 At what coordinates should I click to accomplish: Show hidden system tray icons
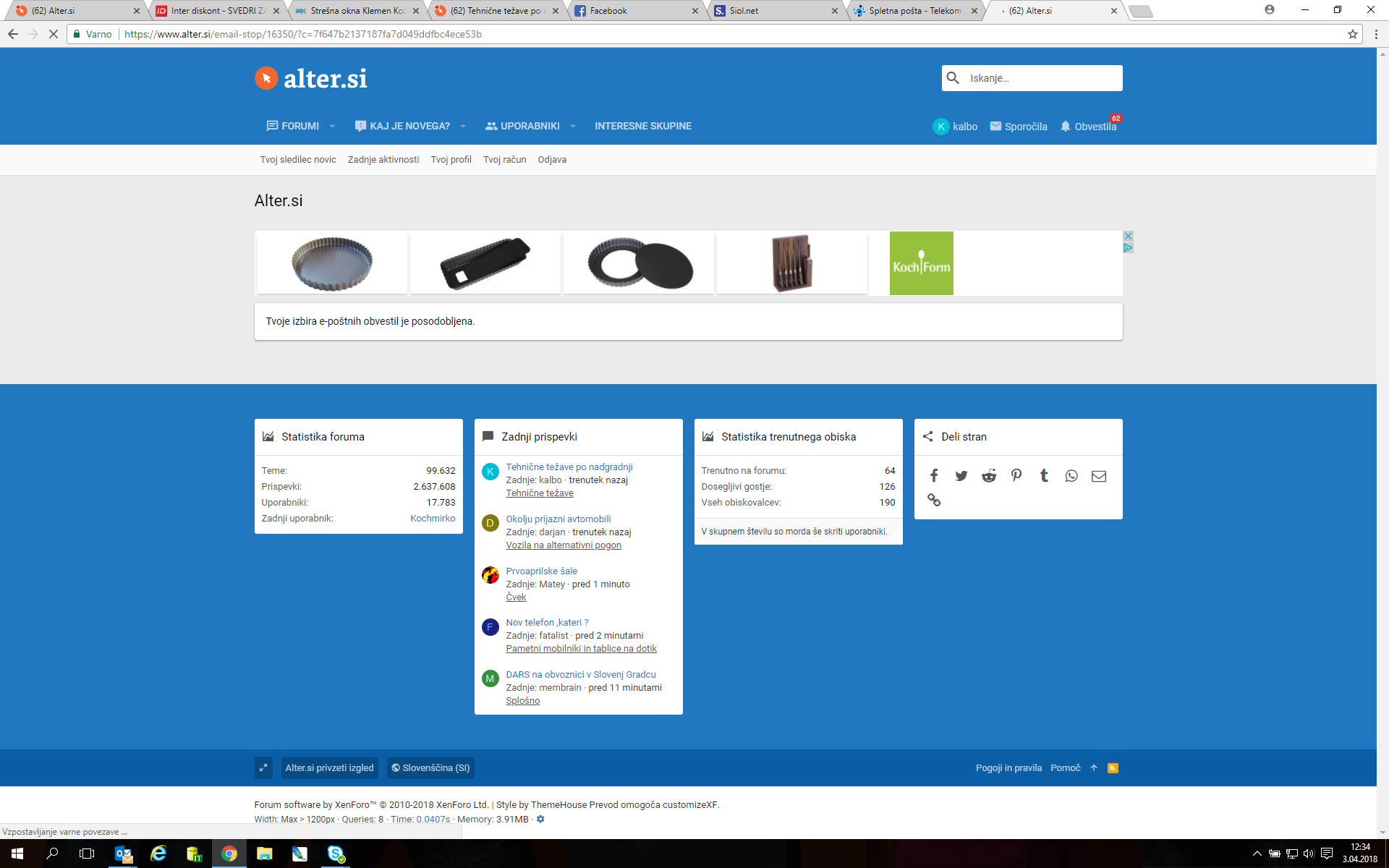[1257, 854]
